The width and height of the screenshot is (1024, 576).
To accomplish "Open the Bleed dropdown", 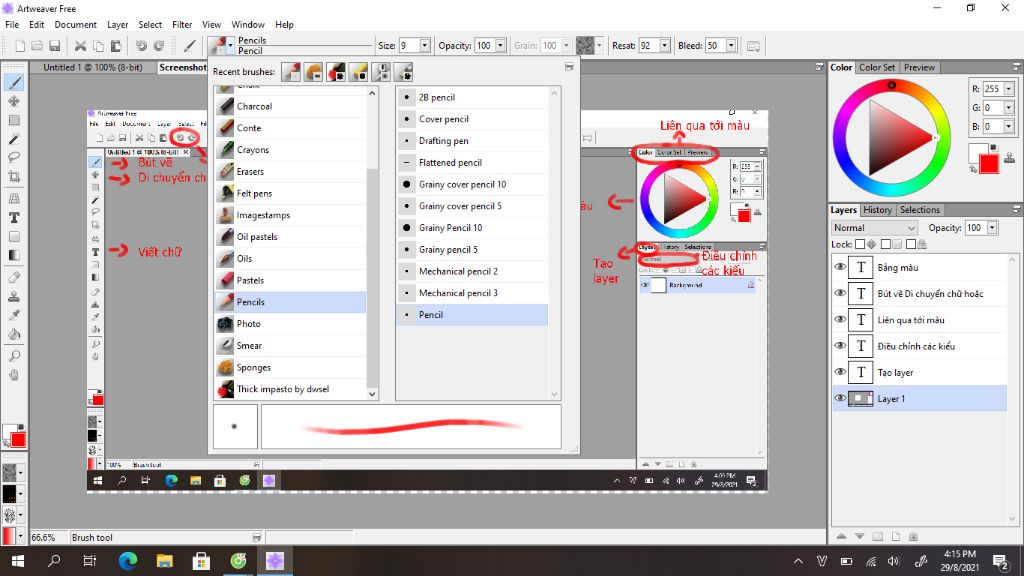I will coord(731,46).
